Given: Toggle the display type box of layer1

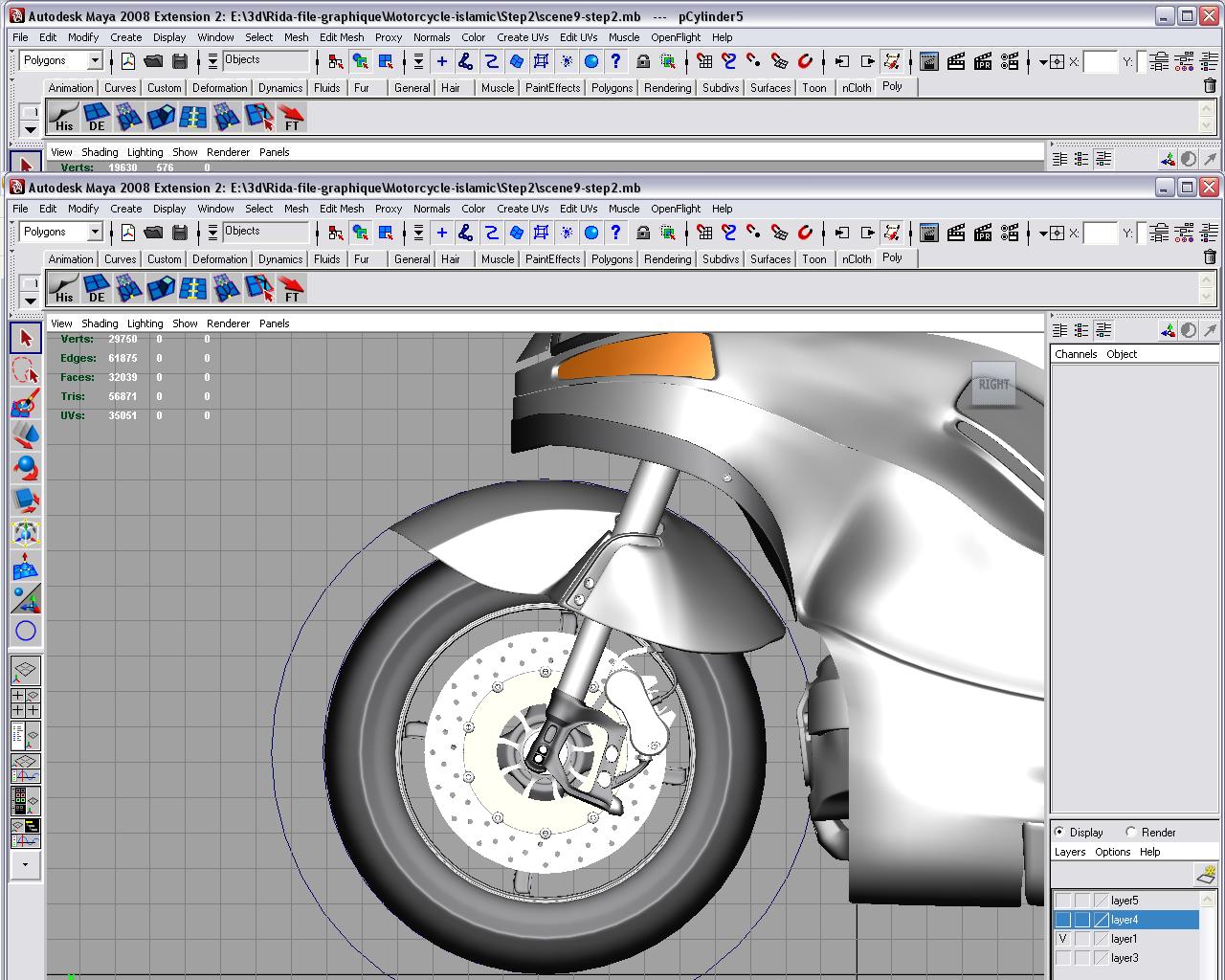Looking at the screenshot, I should click(x=1081, y=939).
